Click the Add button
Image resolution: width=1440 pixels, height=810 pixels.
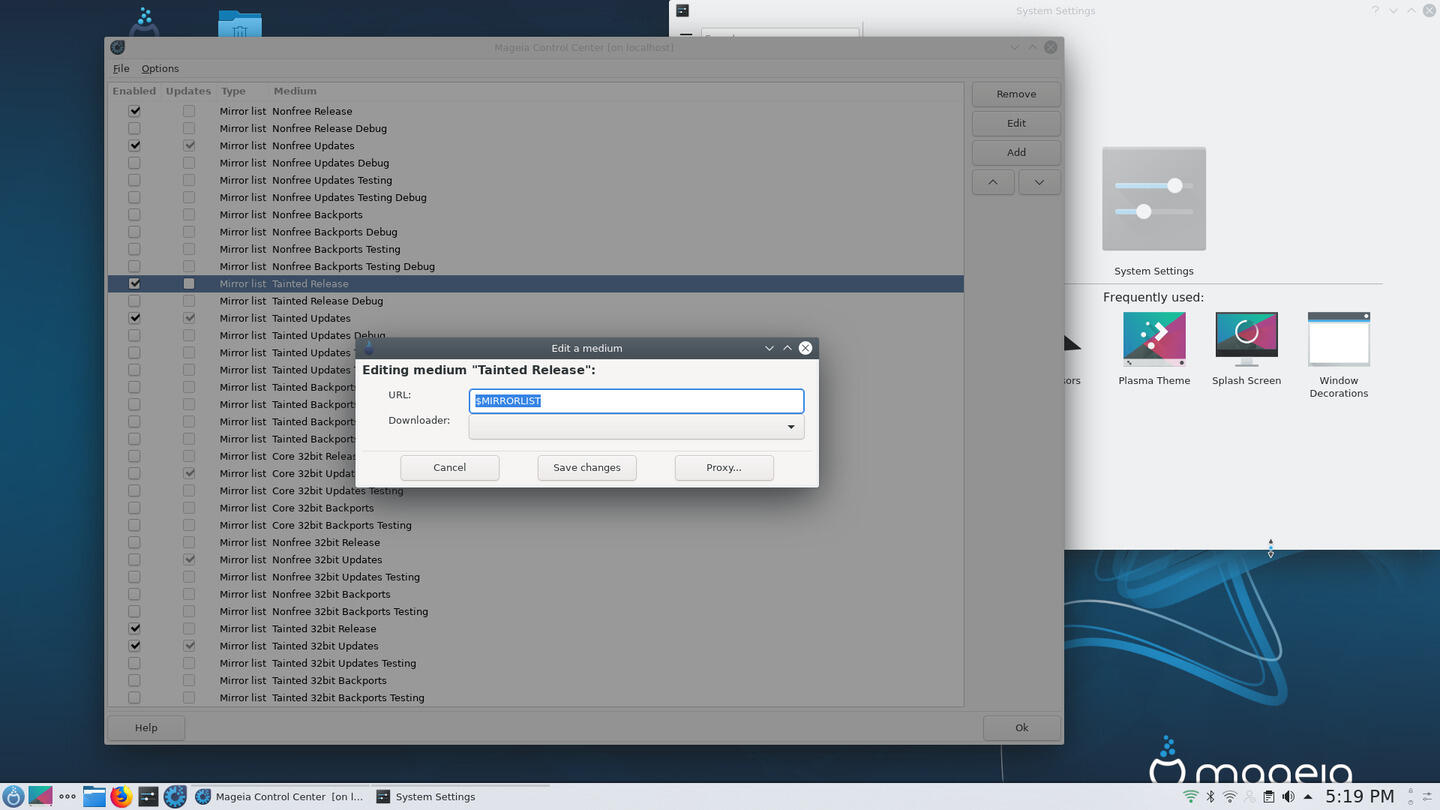(1016, 152)
